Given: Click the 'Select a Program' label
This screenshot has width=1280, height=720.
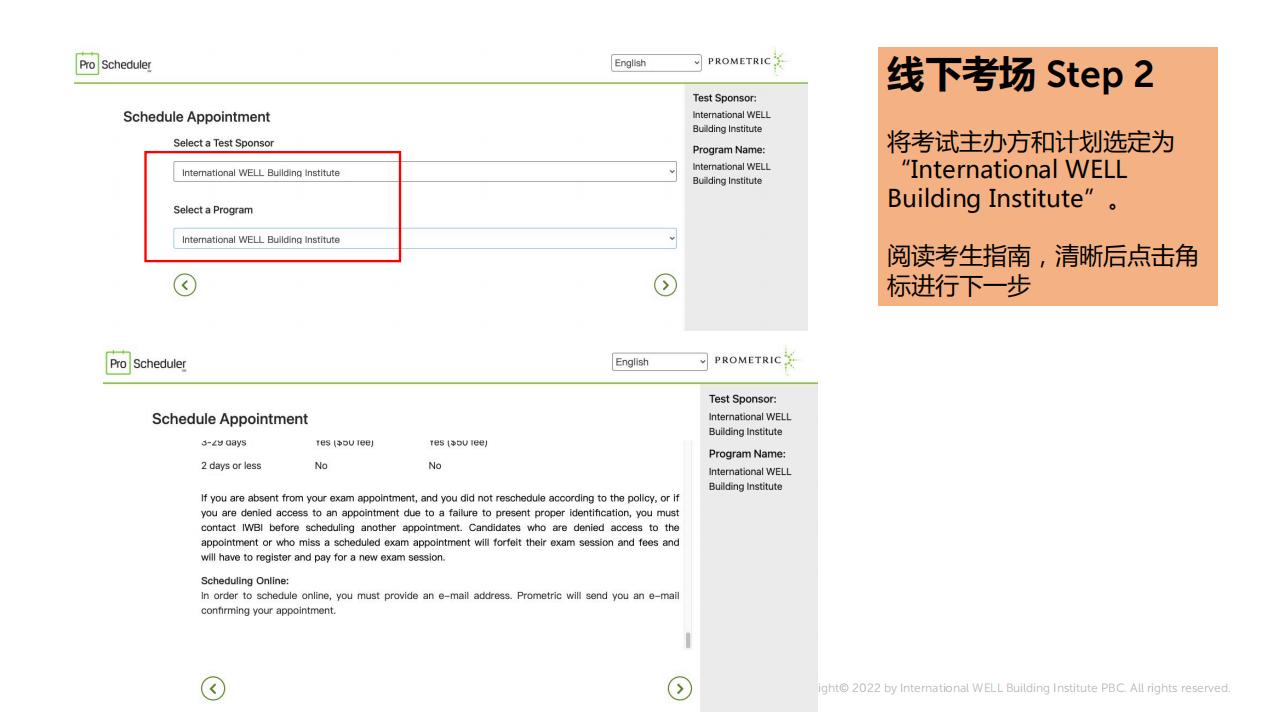Looking at the screenshot, I should [213, 210].
